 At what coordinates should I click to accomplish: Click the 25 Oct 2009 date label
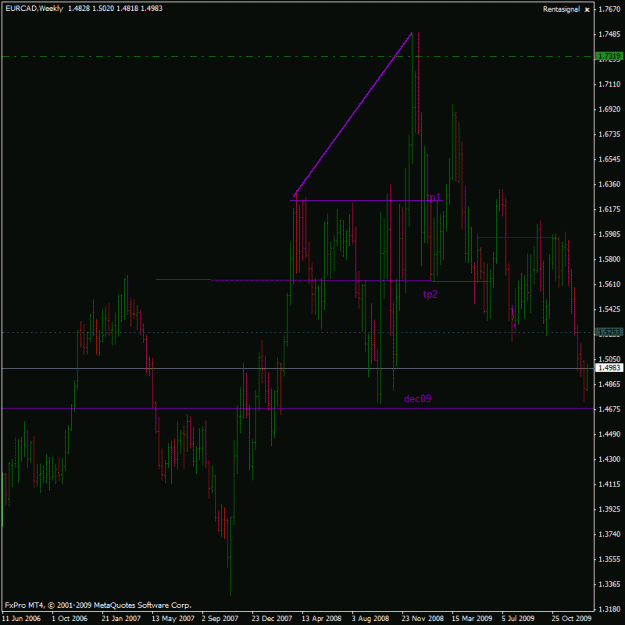[x=572, y=618]
